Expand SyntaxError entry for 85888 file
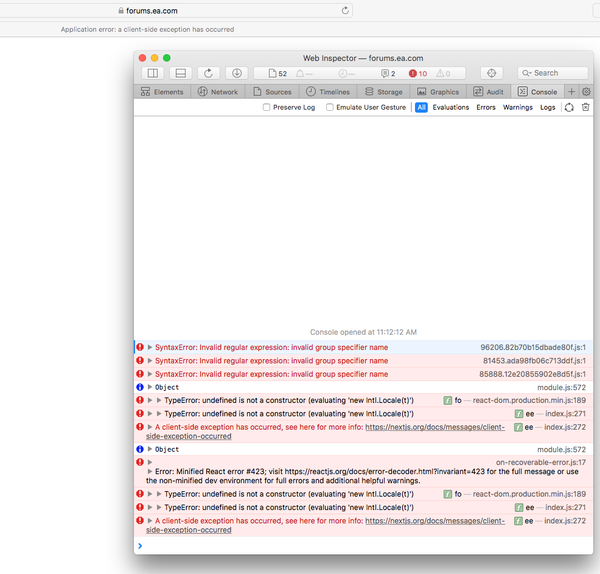 coord(150,374)
